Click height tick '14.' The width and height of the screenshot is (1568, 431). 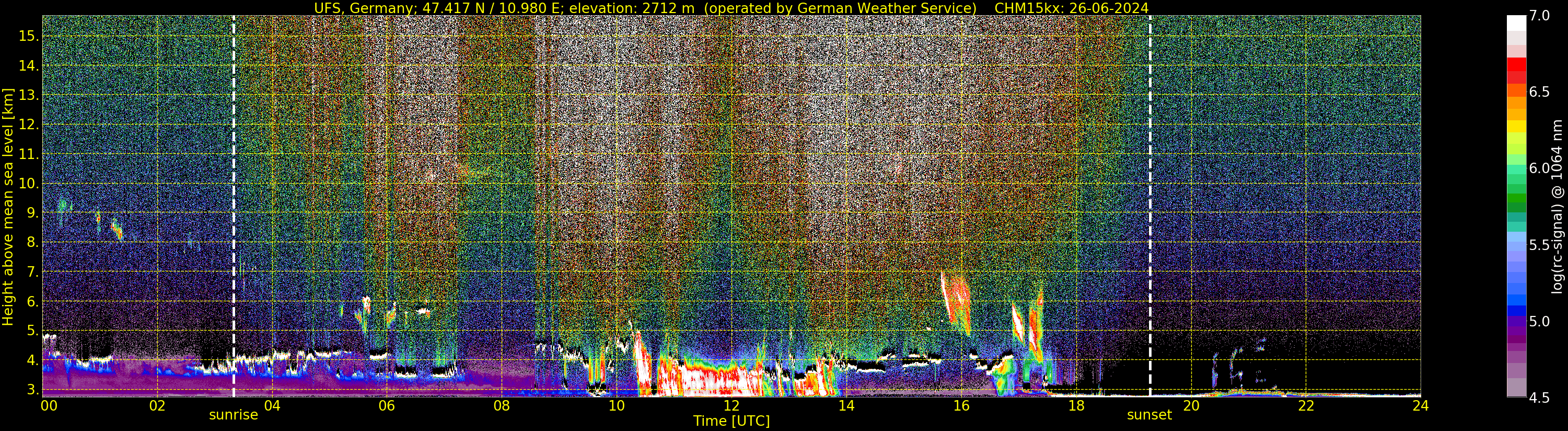coord(29,66)
